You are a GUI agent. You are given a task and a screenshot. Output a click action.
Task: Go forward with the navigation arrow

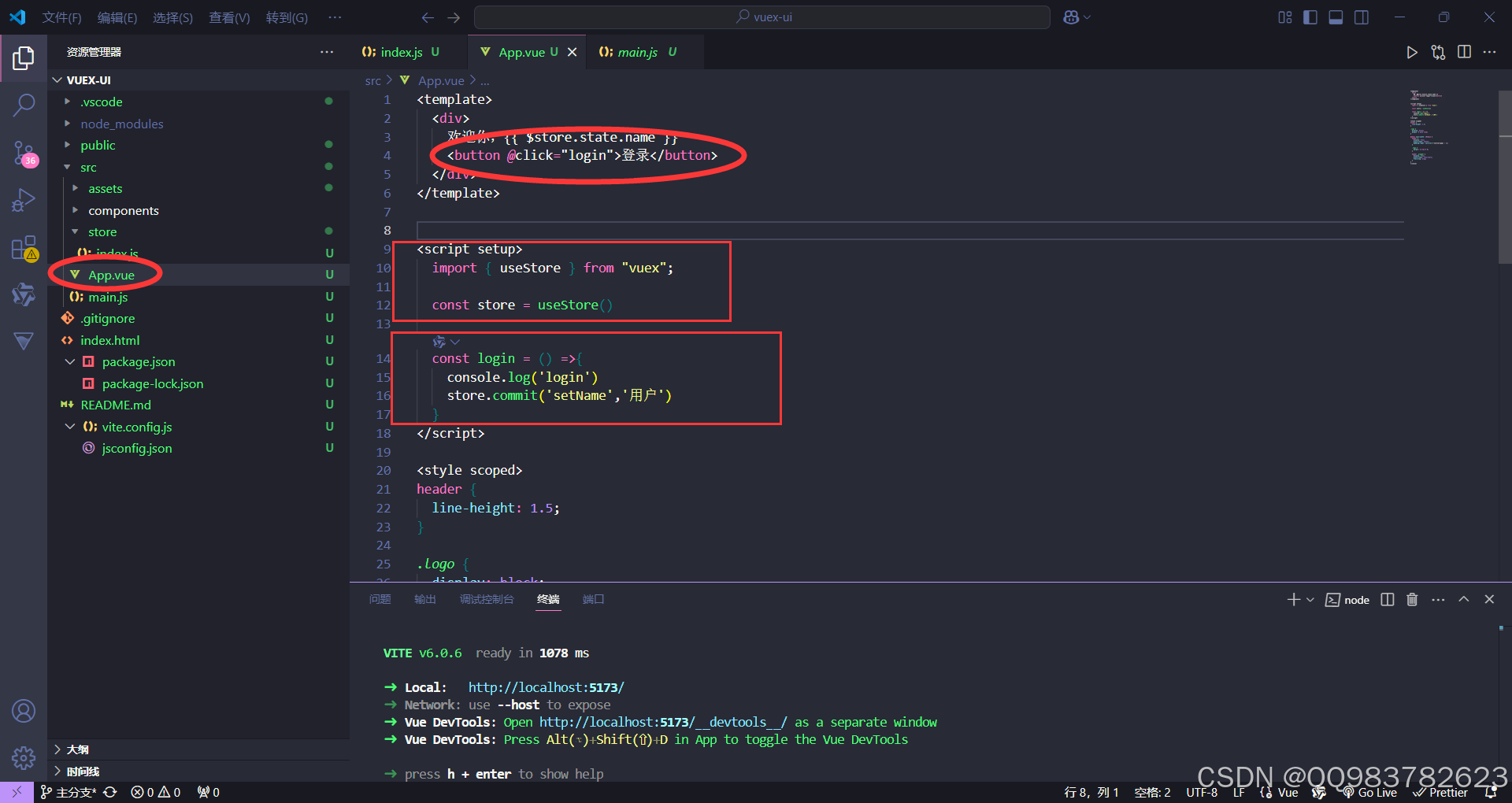[x=454, y=17]
